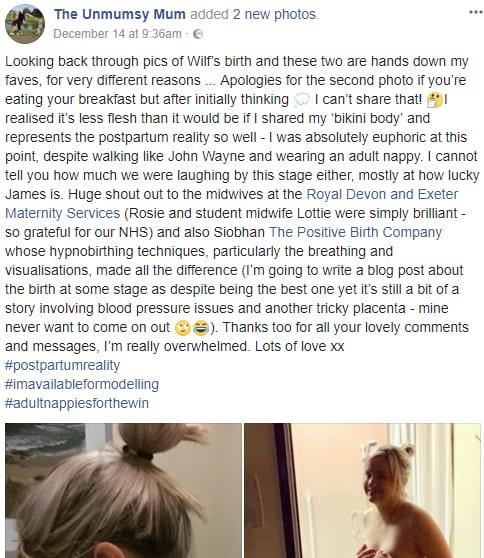Screen dimensions: 484x558
Task: Open The Unmumsy Mum page name link
Action: [120, 15]
